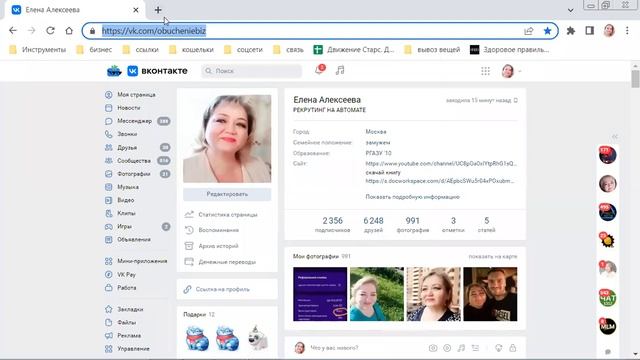Viewport: 640px width, 360px height.
Task: Click the ВКонтакте logo
Action: [158, 71]
